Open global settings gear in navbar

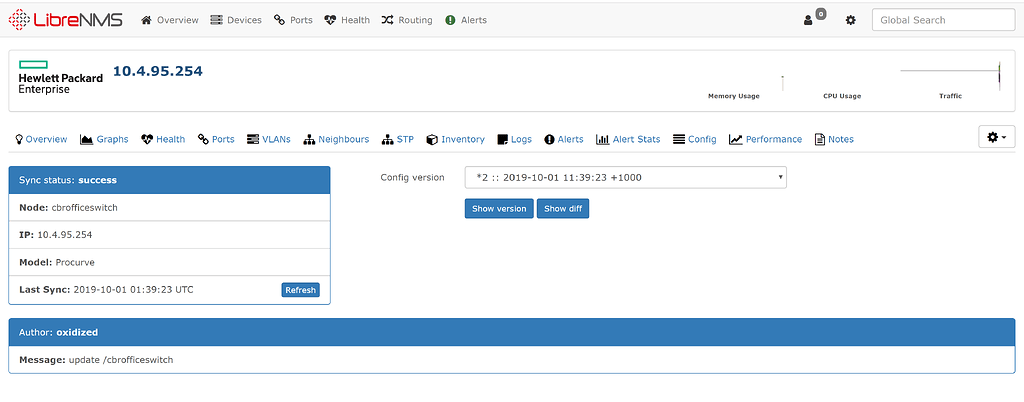point(850,20)
